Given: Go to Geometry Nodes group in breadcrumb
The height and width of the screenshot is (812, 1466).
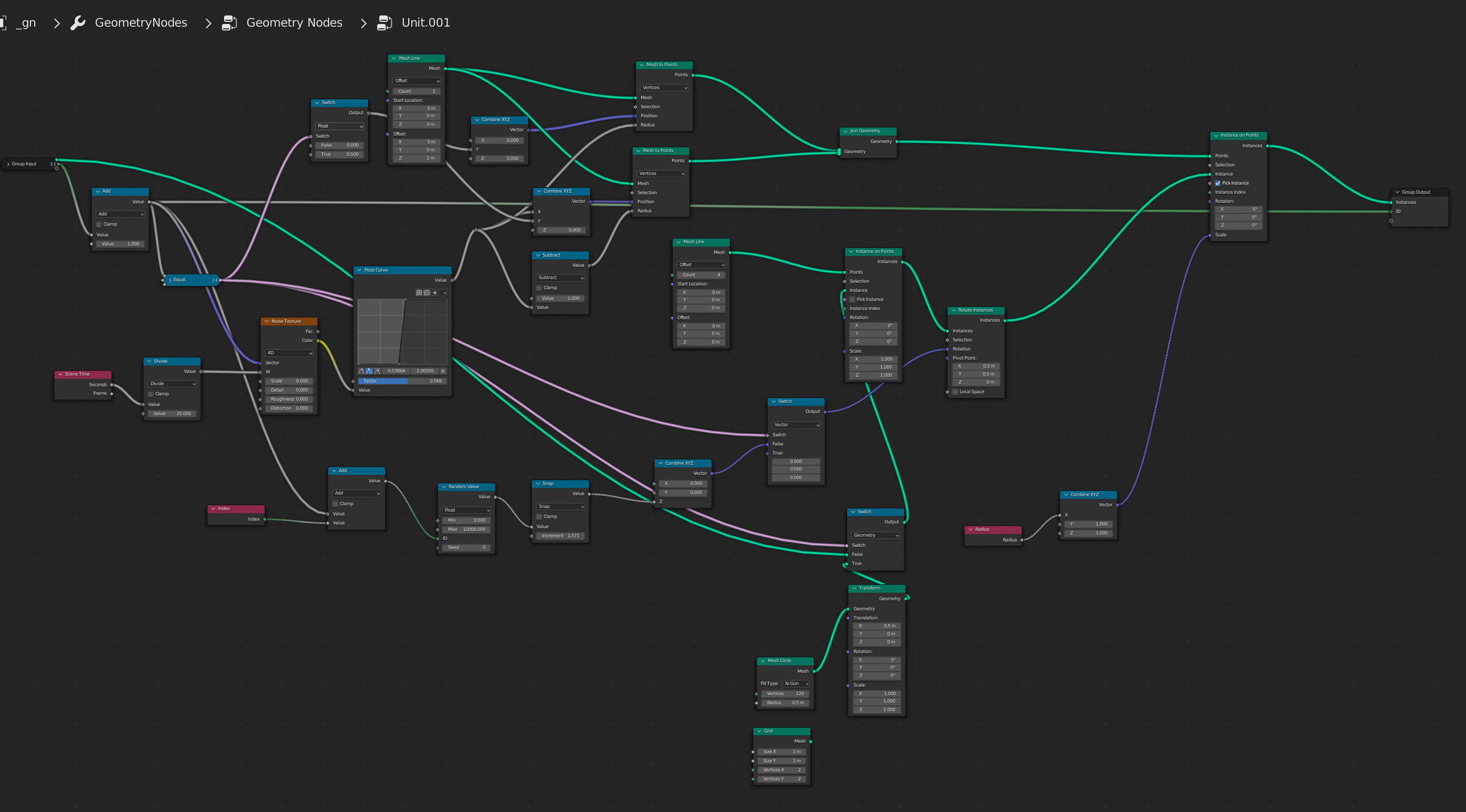Looking at the screenshot, I should (x=294, y=23).
